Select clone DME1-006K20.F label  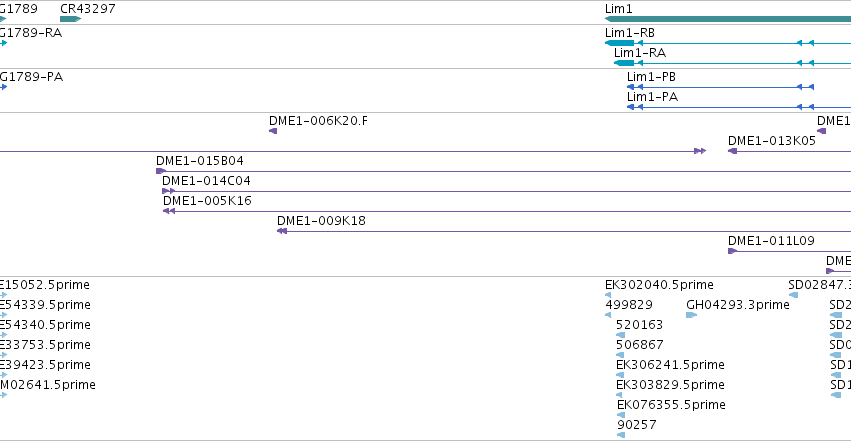[318, 120]
